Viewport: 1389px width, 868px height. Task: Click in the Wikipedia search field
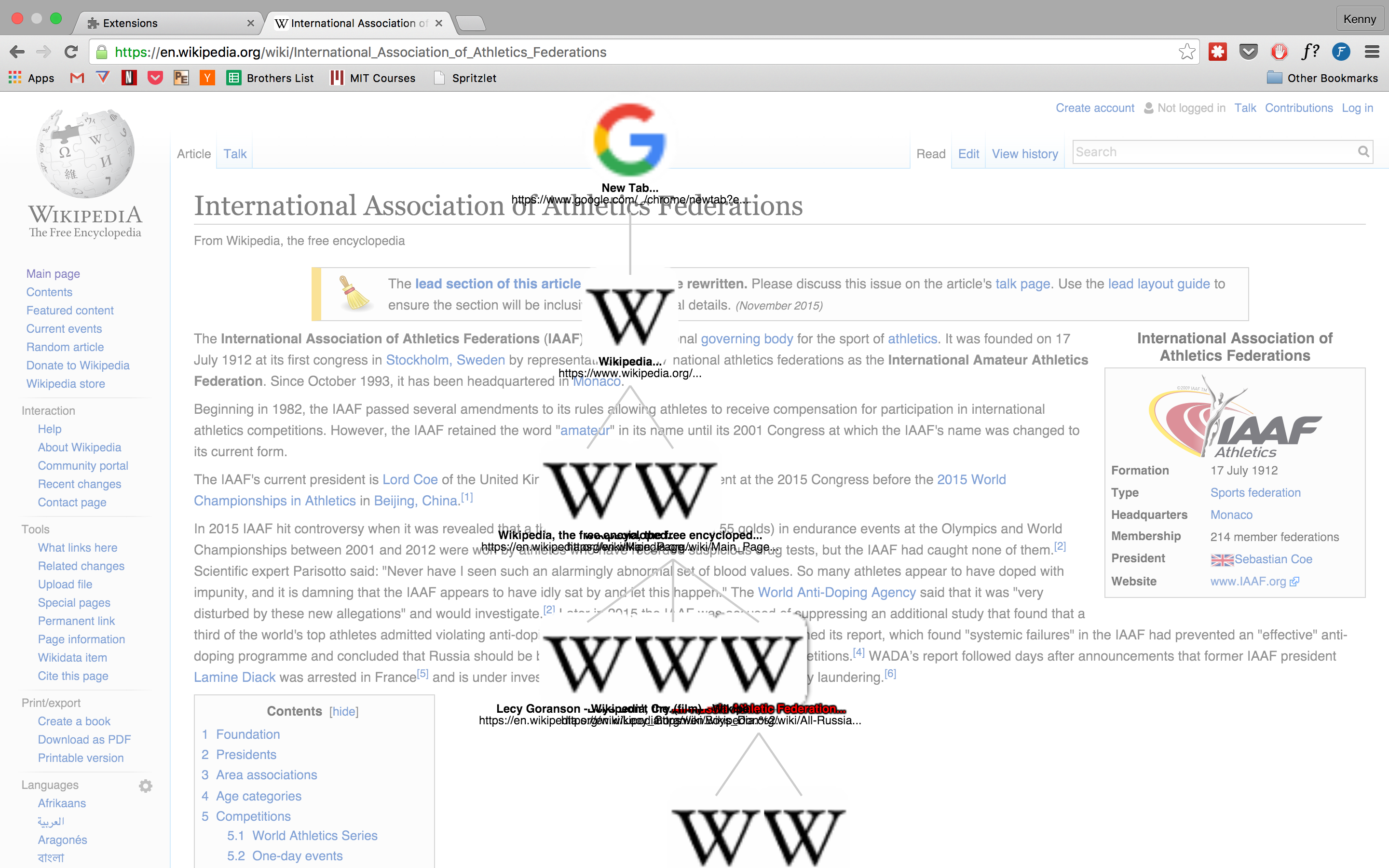[1211, 152]
